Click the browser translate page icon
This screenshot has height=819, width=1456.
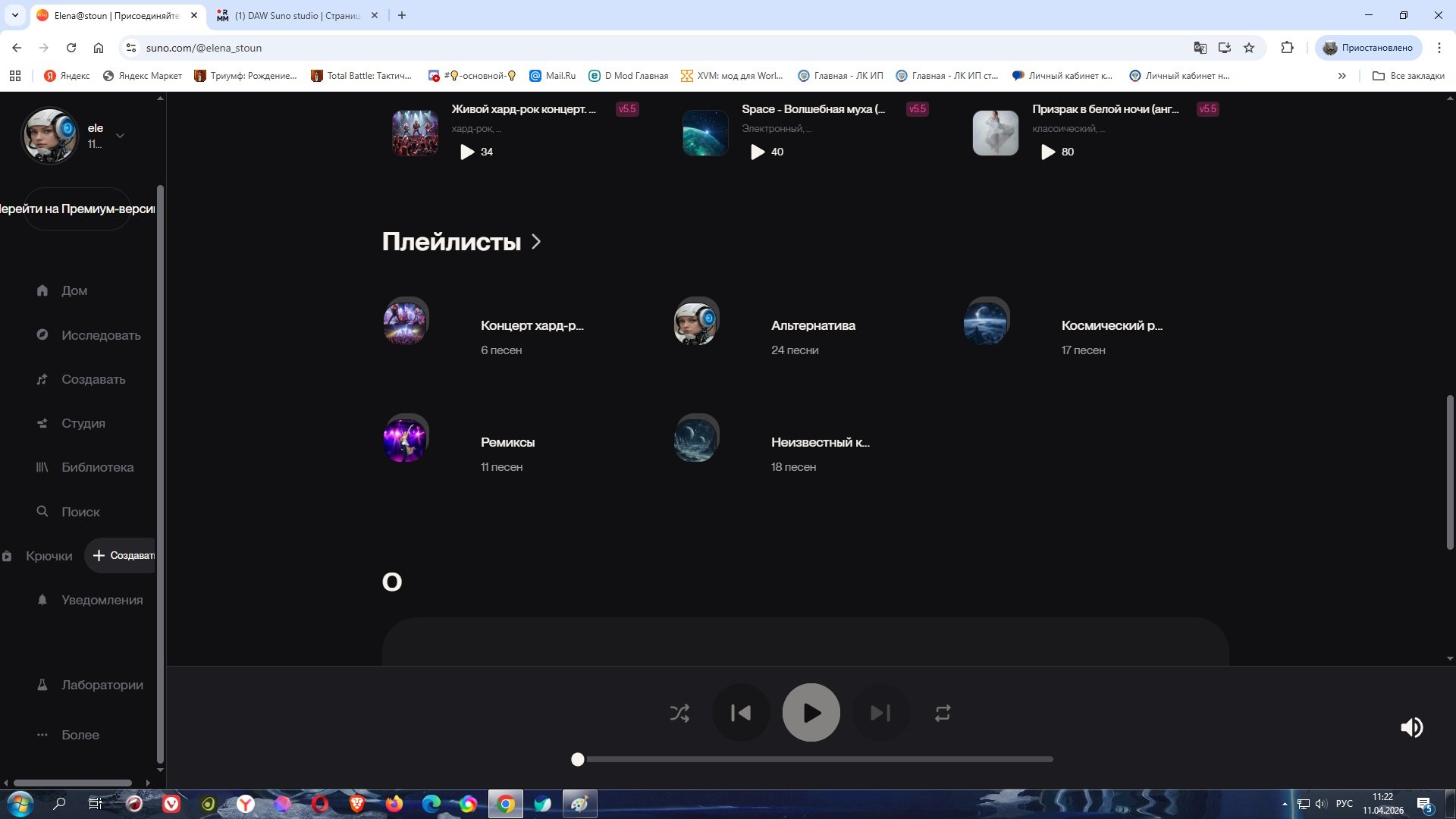(1200, 48)
